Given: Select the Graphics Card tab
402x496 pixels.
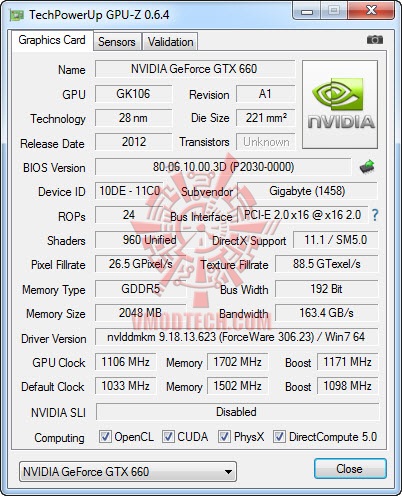Looking at the screenshot, I should 52,40.
